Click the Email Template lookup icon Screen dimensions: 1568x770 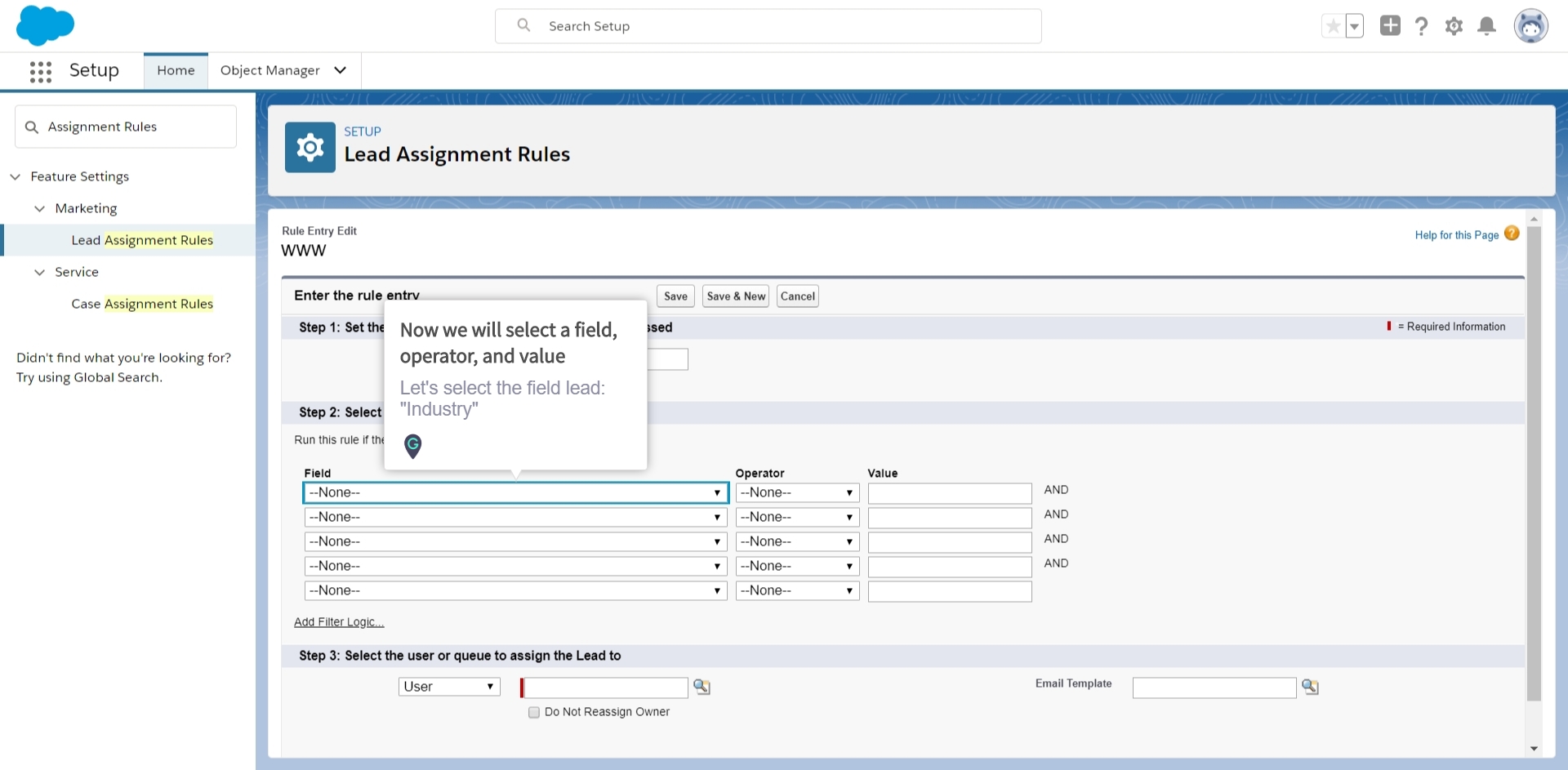click(1310, 687)
